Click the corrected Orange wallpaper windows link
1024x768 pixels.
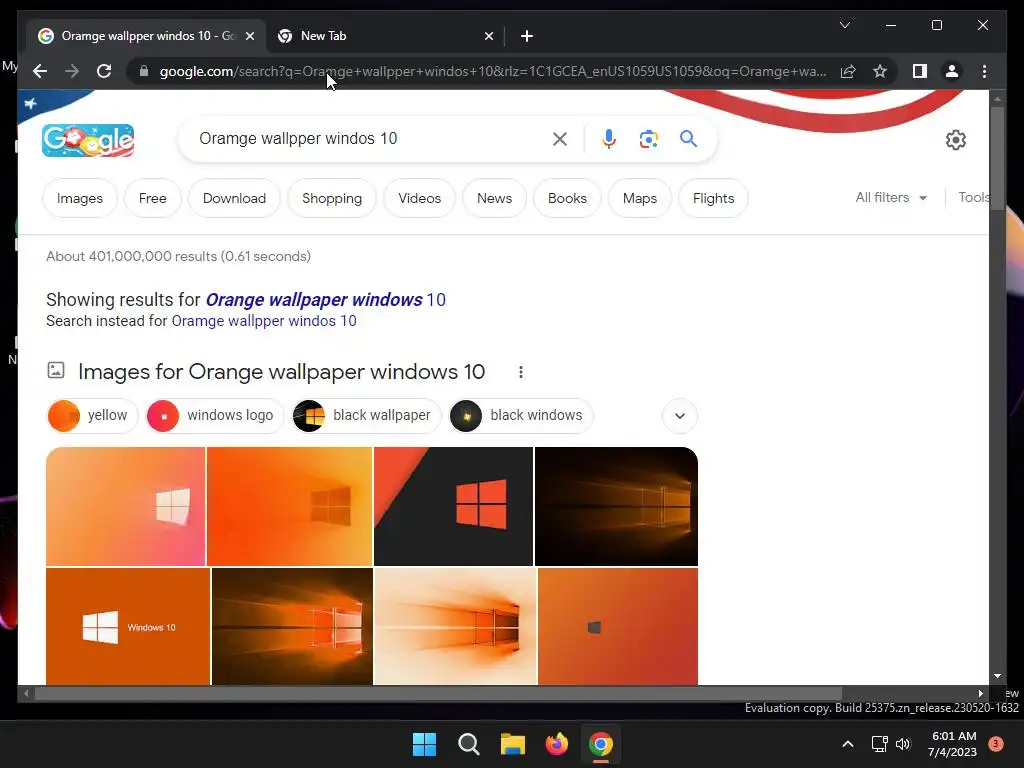click(x=326, y=300)
